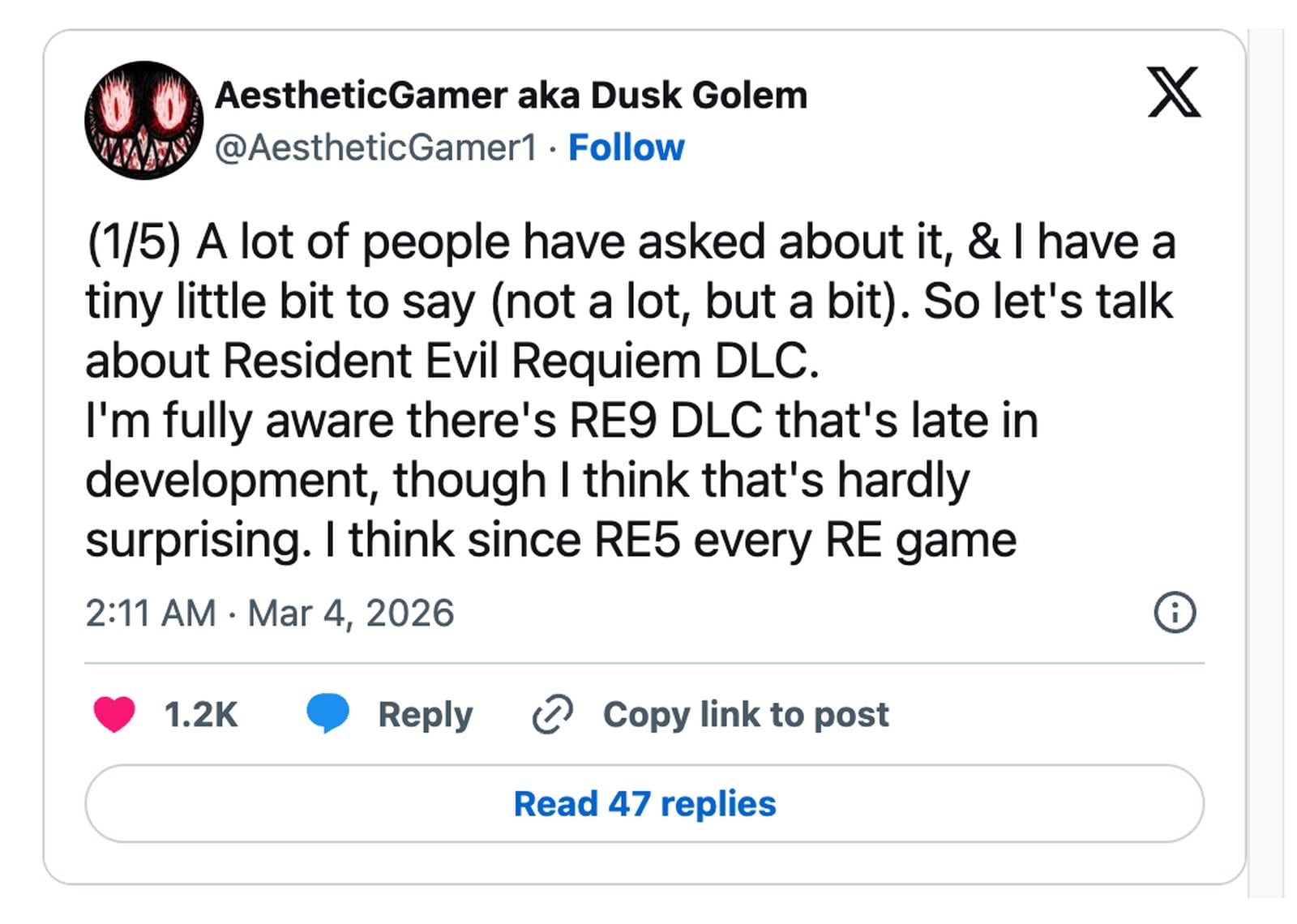The image size is (1297, 924).
Task: Click the blue reply speech bubble icon
Action: coord(327,713)
